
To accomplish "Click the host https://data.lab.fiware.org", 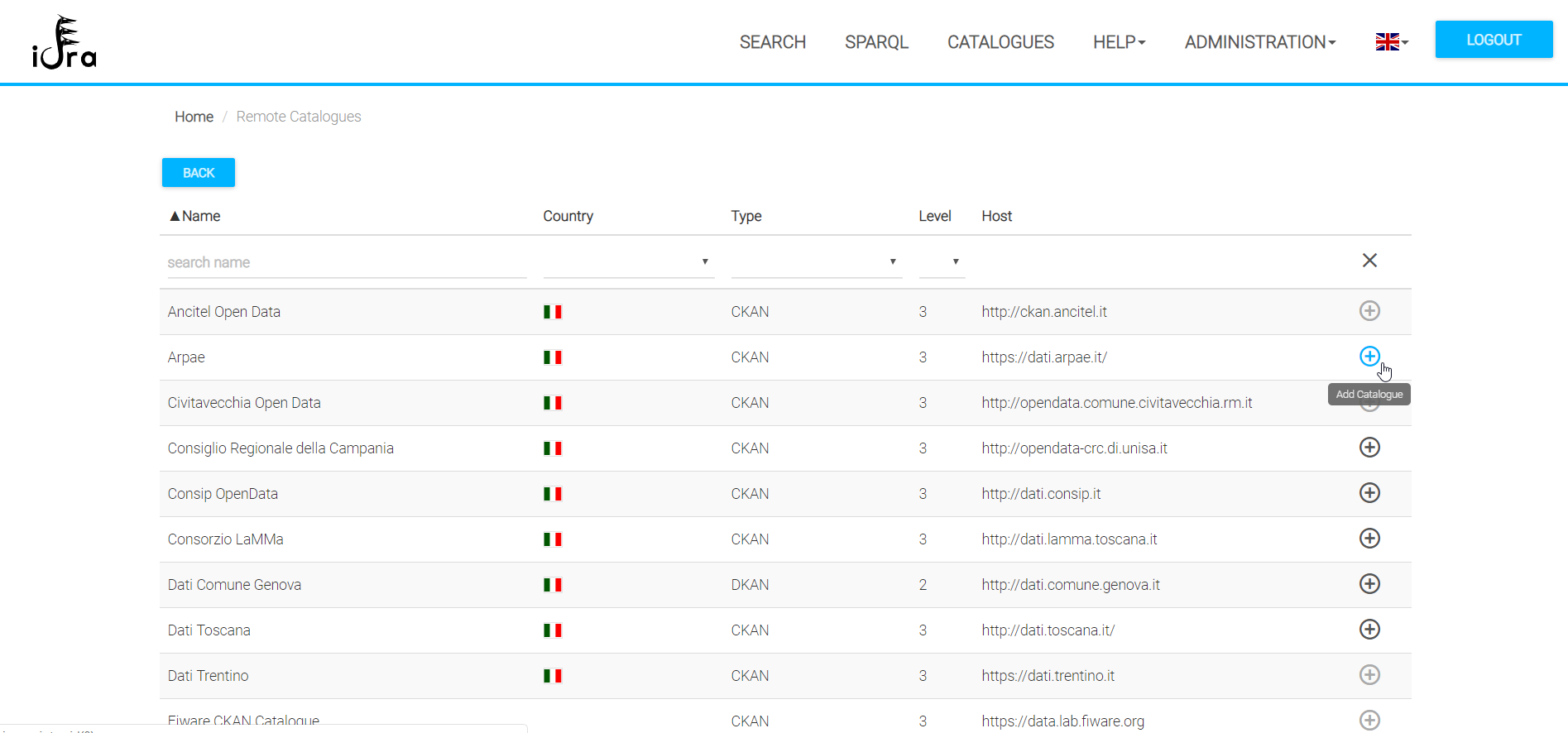I will (1063, 721).
